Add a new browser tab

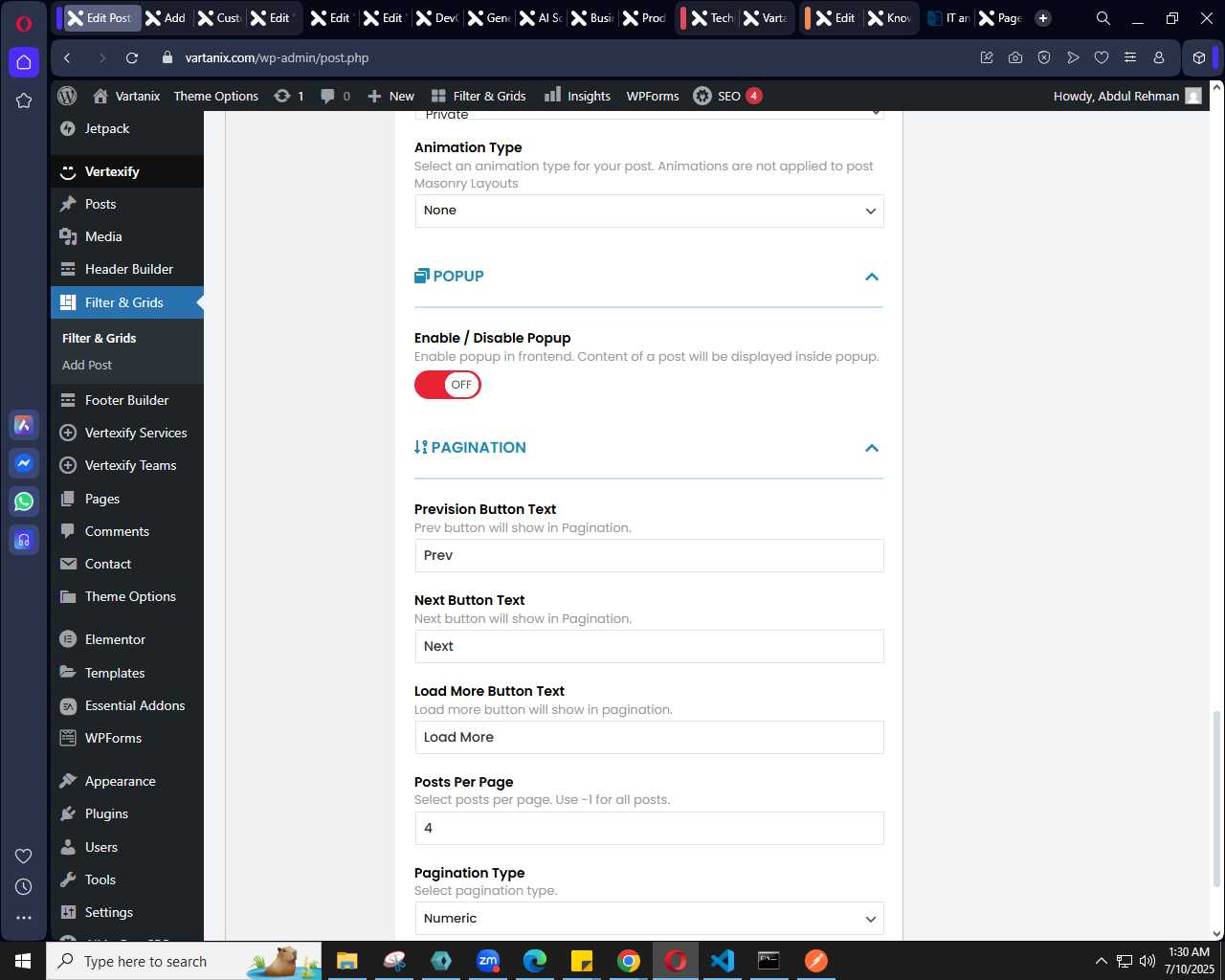coord(1043,18)
